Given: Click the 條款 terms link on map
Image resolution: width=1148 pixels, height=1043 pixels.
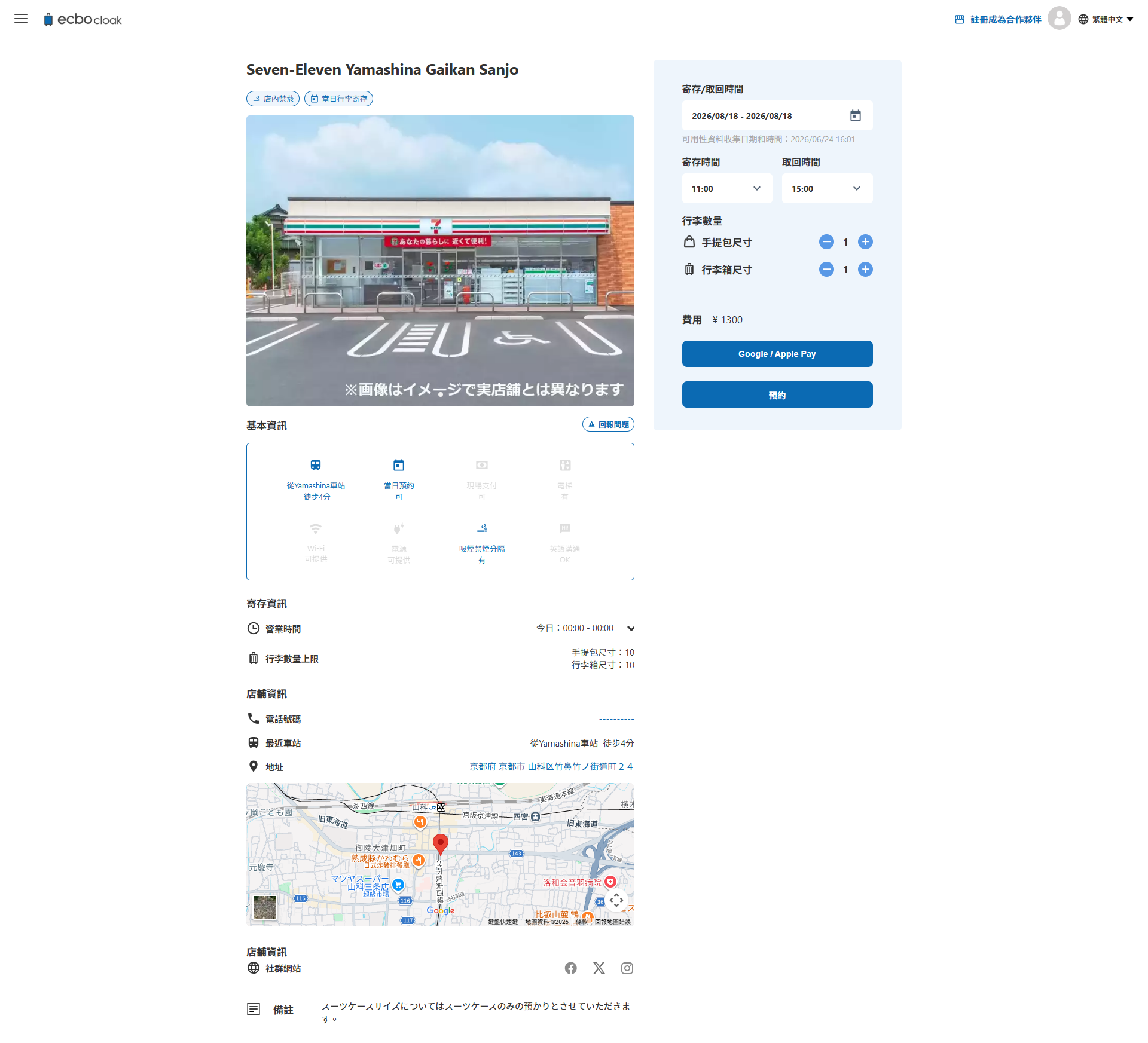Looking at the screenshot, I should click(581, 922).
